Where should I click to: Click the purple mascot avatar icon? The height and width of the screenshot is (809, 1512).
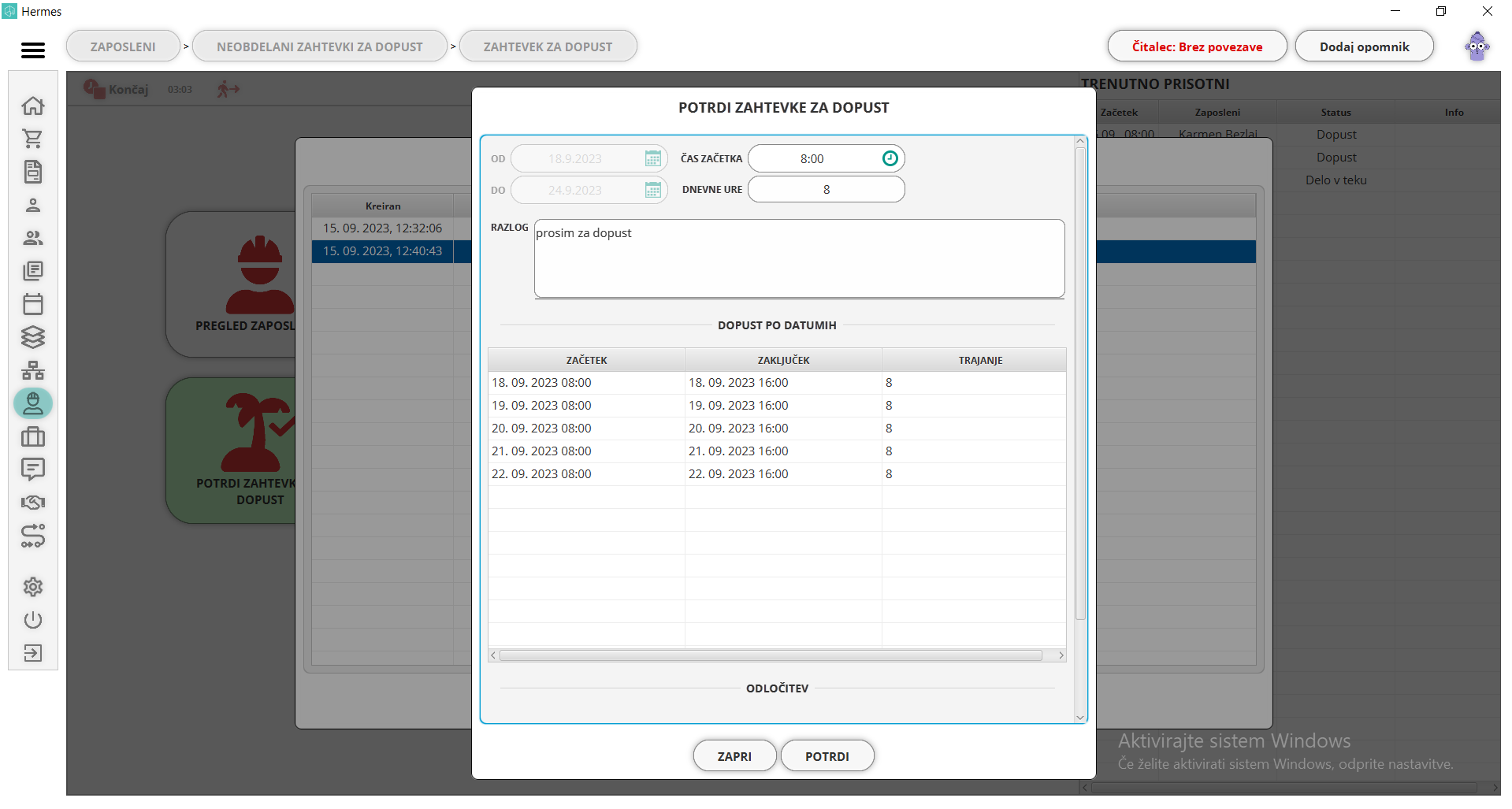click(x=1477, y=46)
